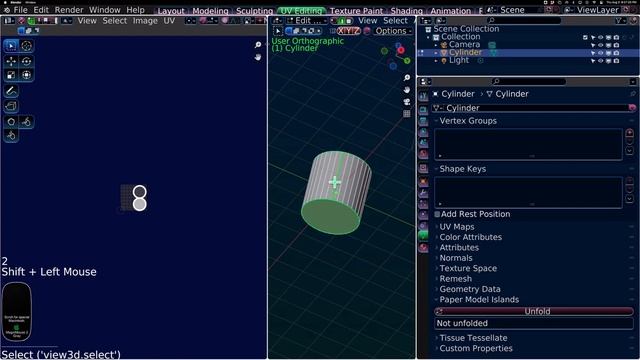Click the properties editor search field

point(529,82)
